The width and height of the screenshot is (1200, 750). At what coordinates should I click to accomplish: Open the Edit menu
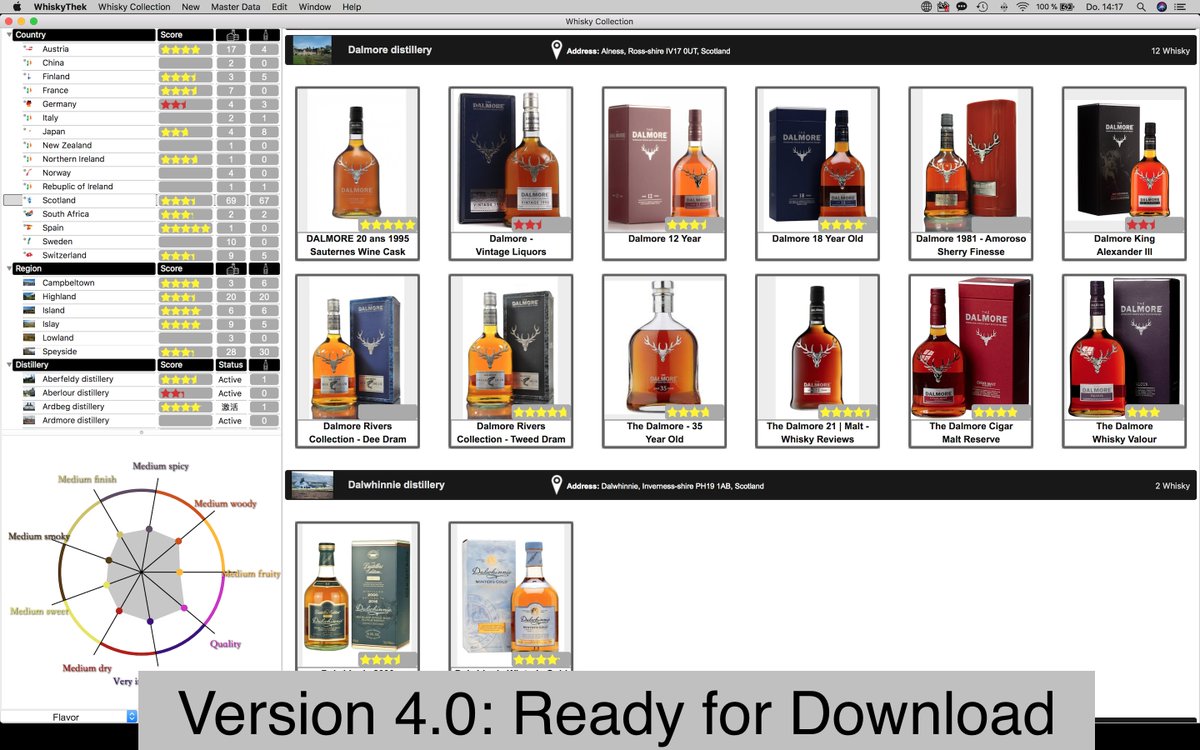(x=280, y=7)
